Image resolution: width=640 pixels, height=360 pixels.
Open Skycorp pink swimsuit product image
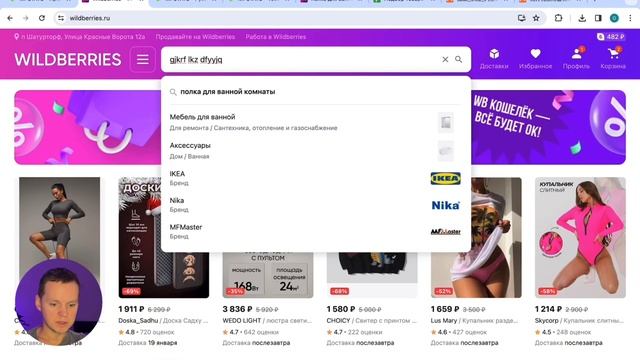(580, 238)
